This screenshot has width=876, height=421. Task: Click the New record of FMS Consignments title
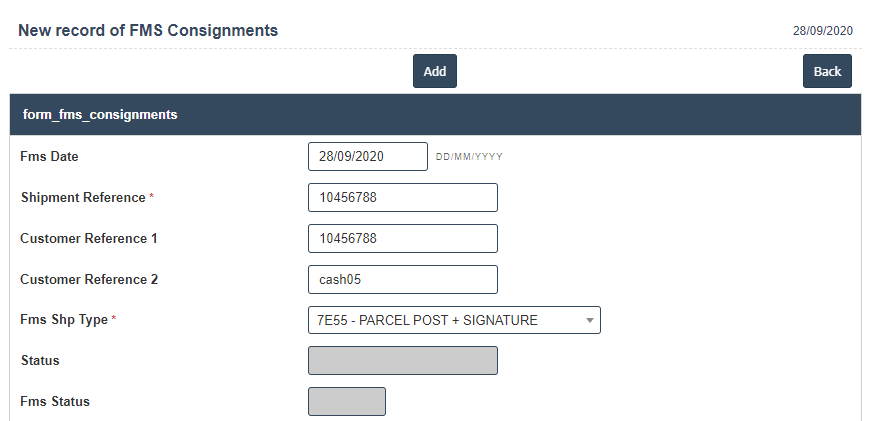tap(148, 31)
